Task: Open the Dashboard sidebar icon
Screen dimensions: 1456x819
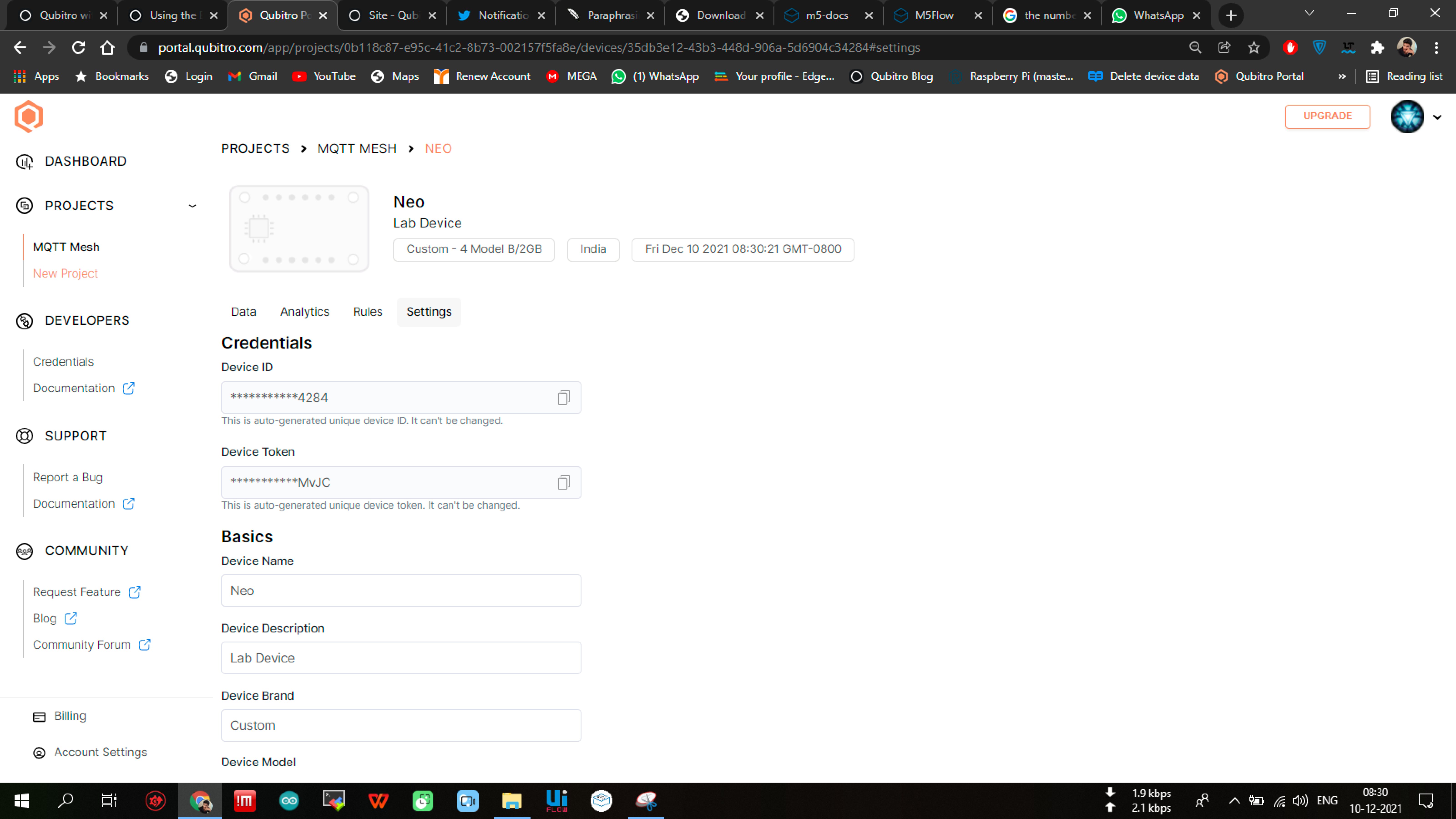Action: pyautogui.click(x=24, y=162)
